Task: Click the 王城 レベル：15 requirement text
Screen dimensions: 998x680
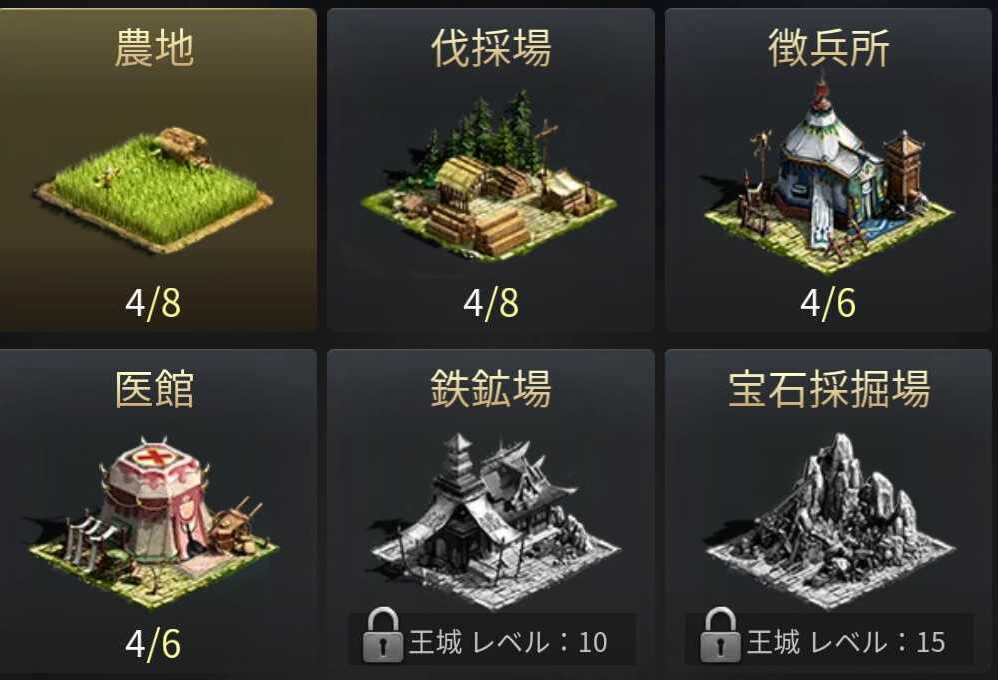Action: (847, 642)
